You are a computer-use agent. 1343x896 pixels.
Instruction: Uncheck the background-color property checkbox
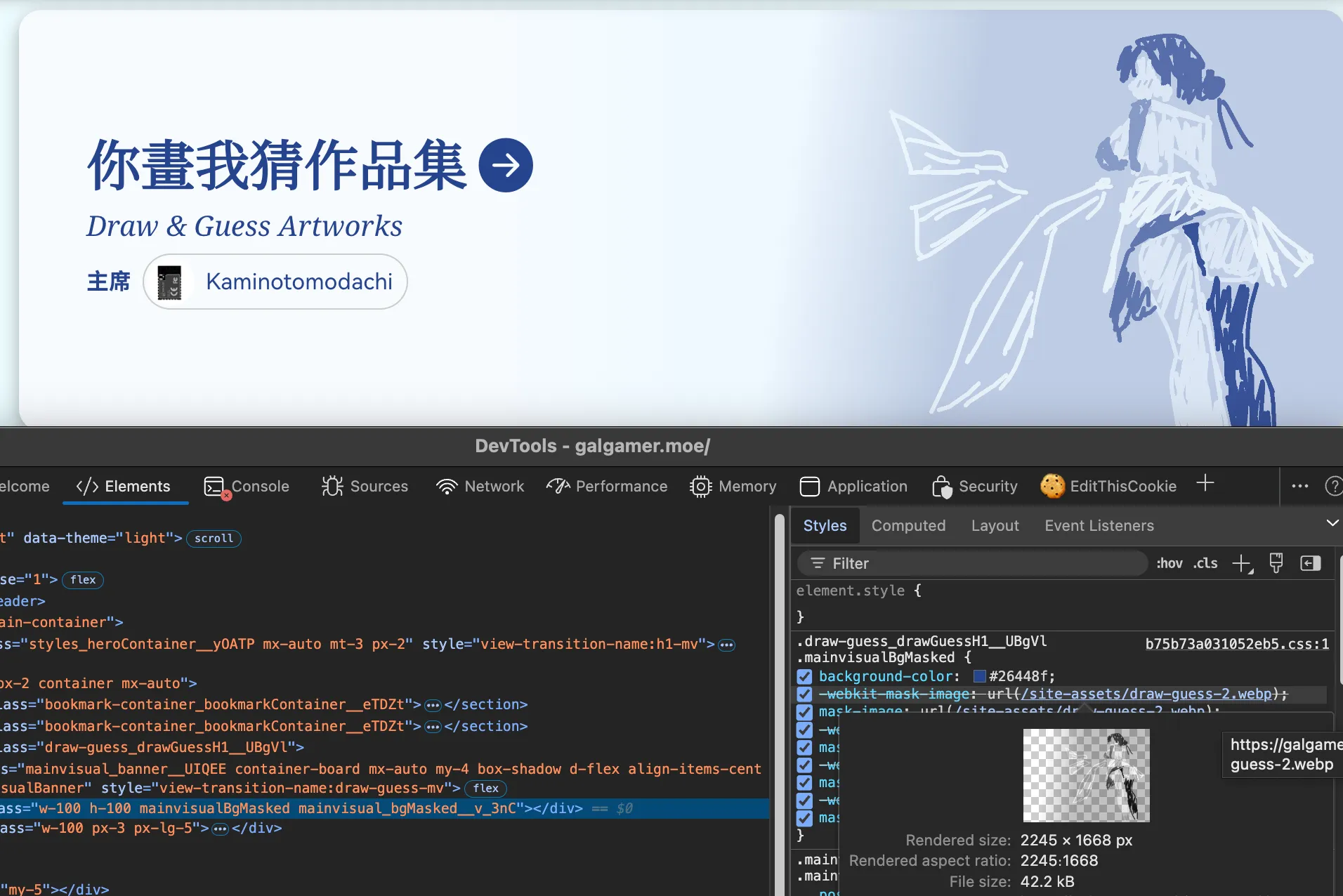805,676
